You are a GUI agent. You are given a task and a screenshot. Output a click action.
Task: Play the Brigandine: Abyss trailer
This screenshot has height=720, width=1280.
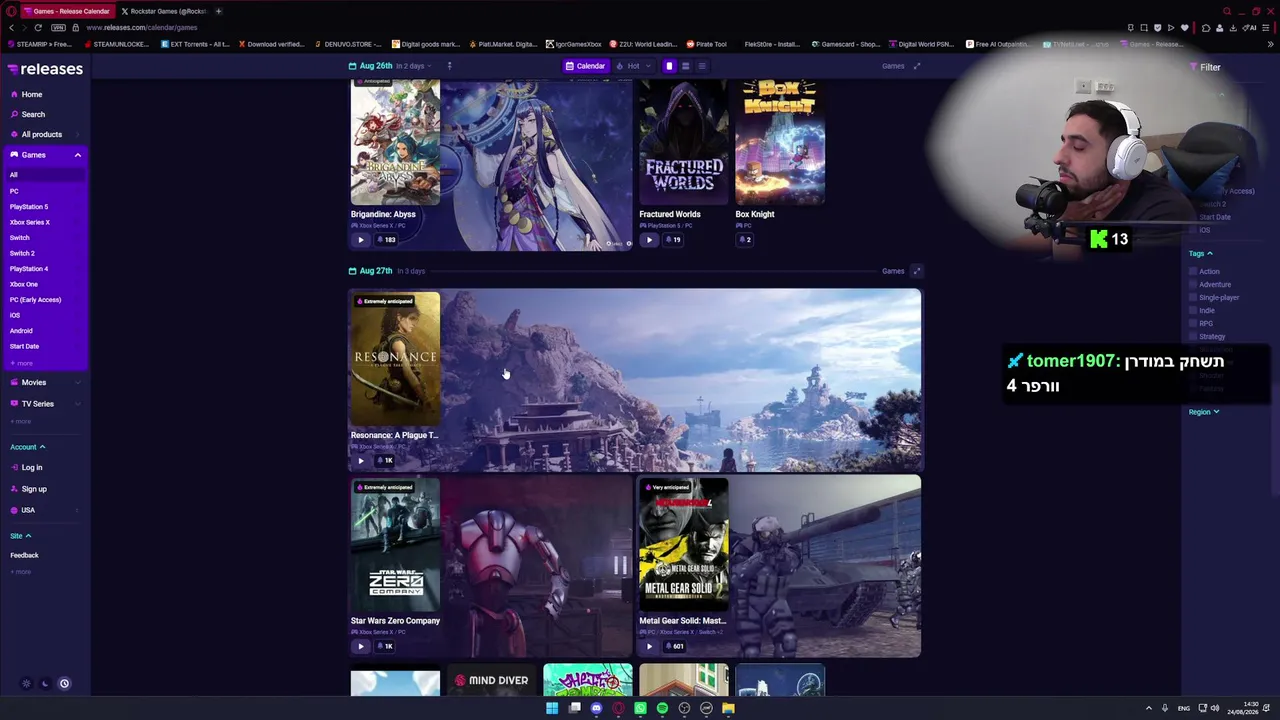click(x=361, y=240)
